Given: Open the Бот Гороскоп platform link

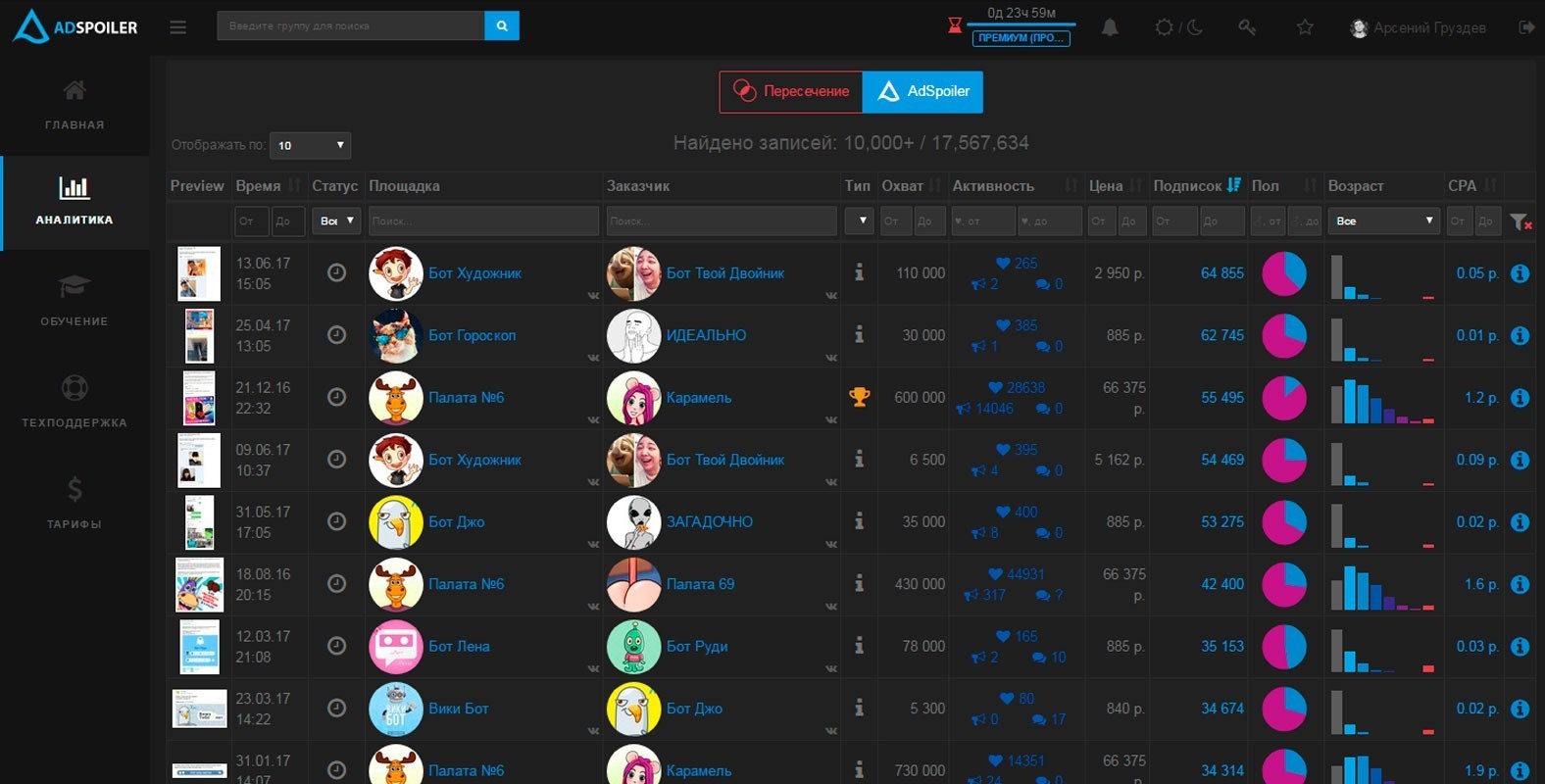Looking at the screenshot, I should tap(472, 335).
